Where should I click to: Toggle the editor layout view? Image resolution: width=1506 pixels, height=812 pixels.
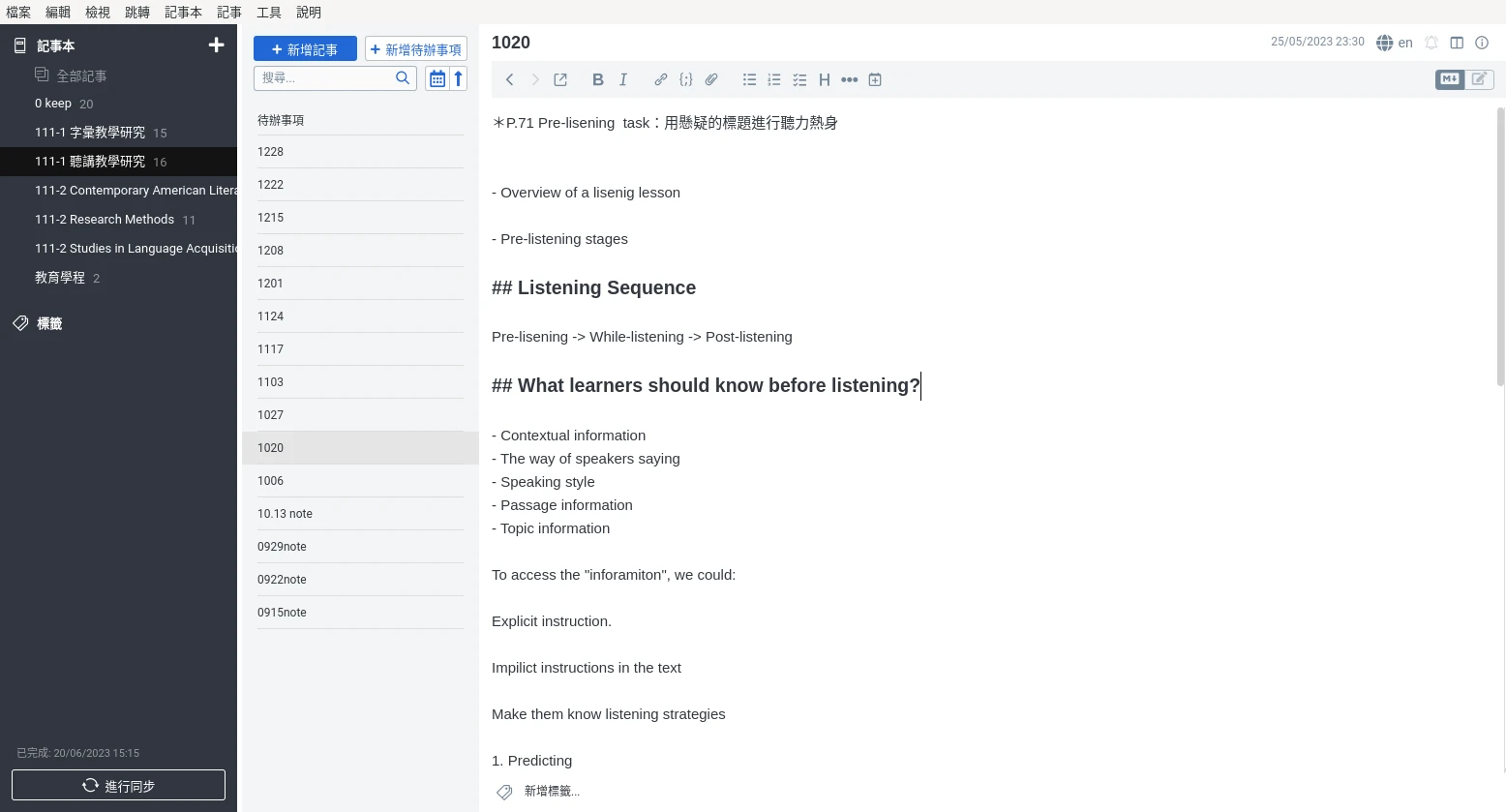click(1457, 43)
